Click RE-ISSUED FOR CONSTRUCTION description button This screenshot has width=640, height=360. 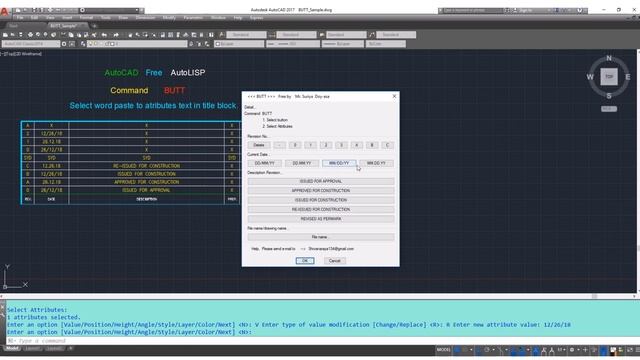coord(321,209)
